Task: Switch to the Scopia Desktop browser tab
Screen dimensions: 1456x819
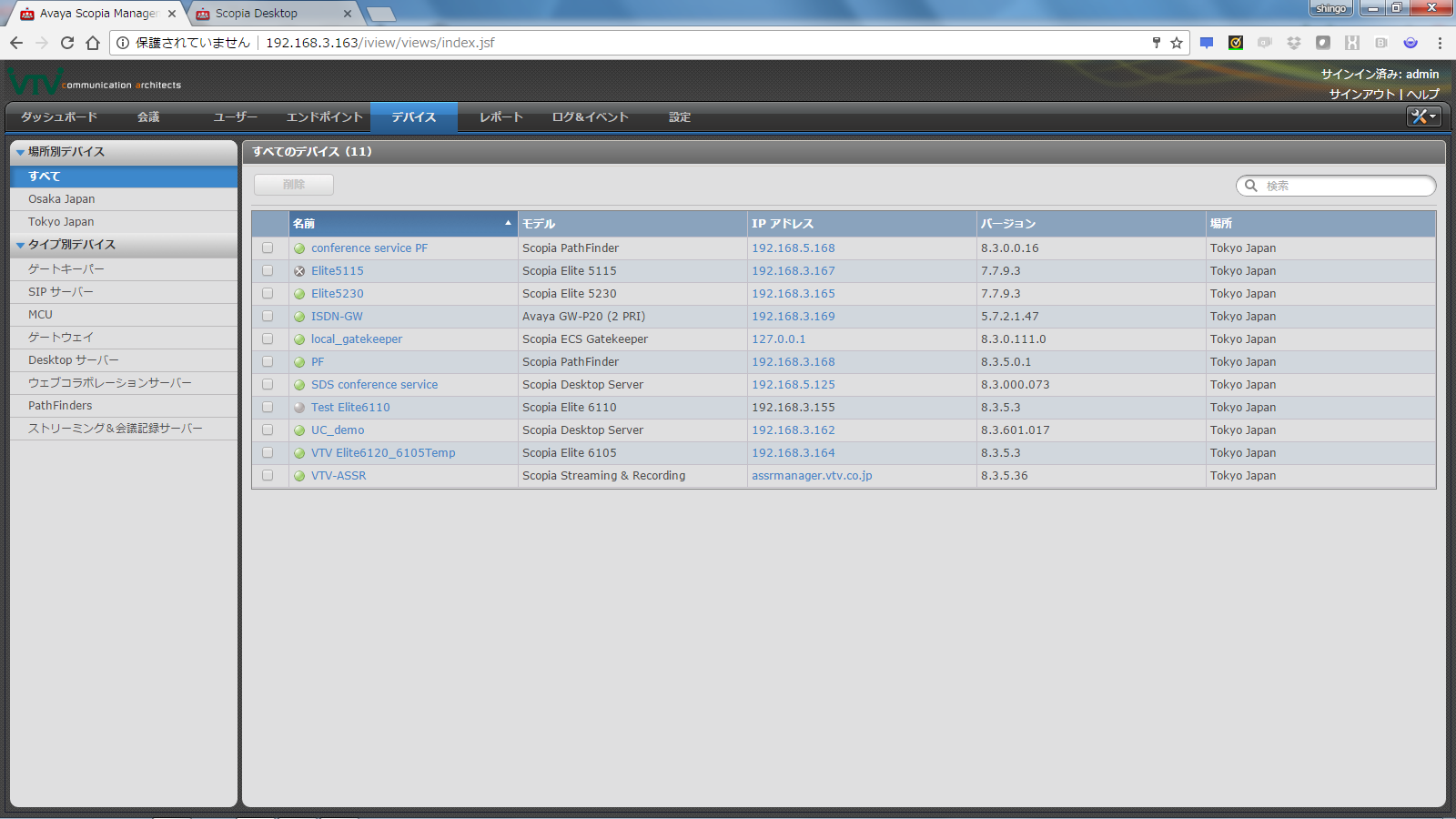Action: [x=273, y=14]
